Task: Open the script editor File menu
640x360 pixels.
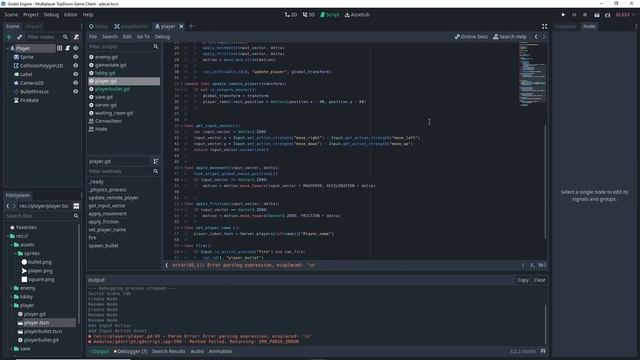Action: pos(93,37)
